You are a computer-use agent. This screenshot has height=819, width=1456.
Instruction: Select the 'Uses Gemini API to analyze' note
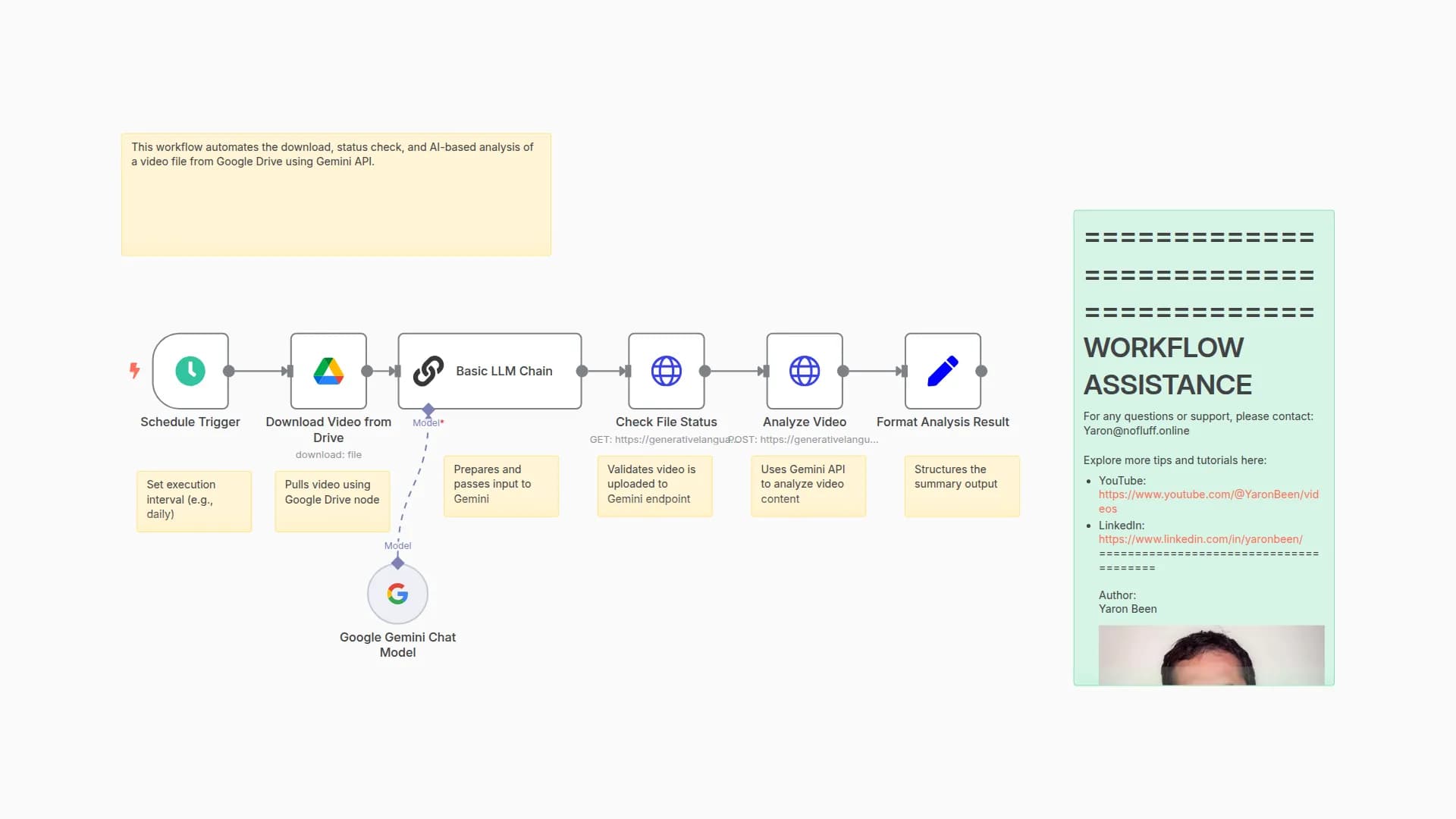pos(808,486)
